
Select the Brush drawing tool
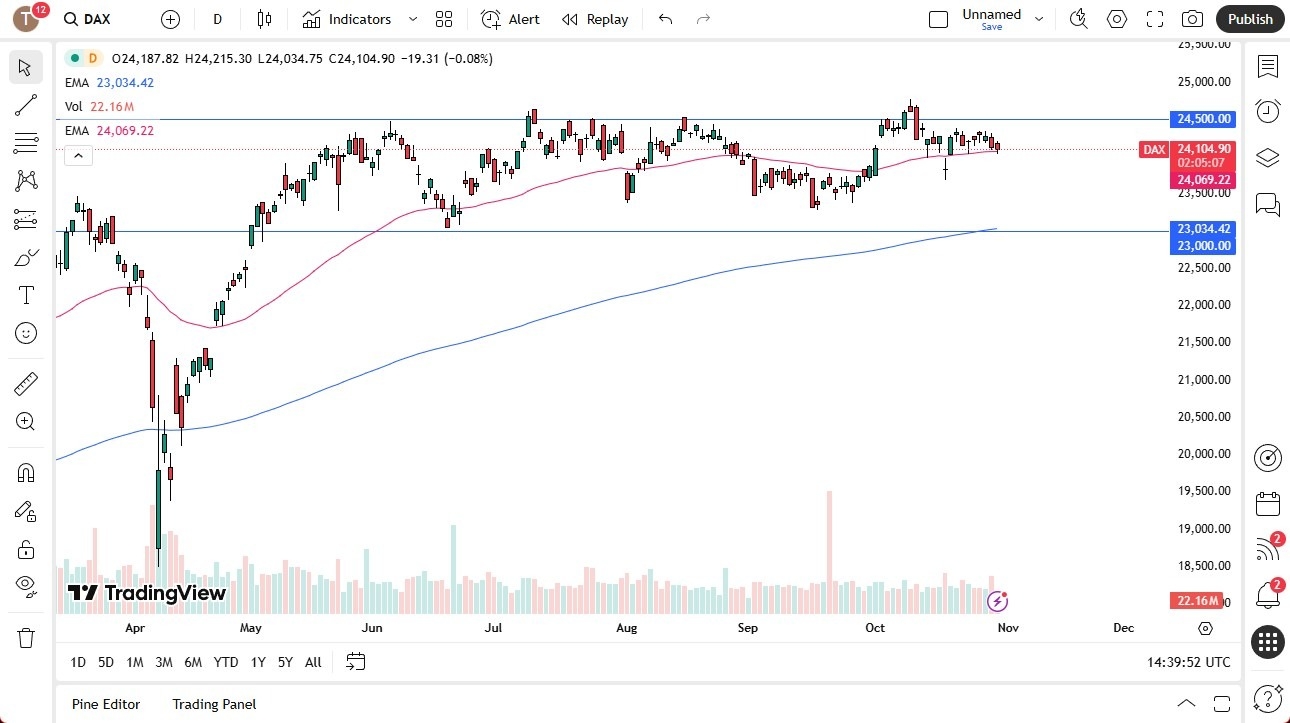pyautogui.click(x=26, y=257)
